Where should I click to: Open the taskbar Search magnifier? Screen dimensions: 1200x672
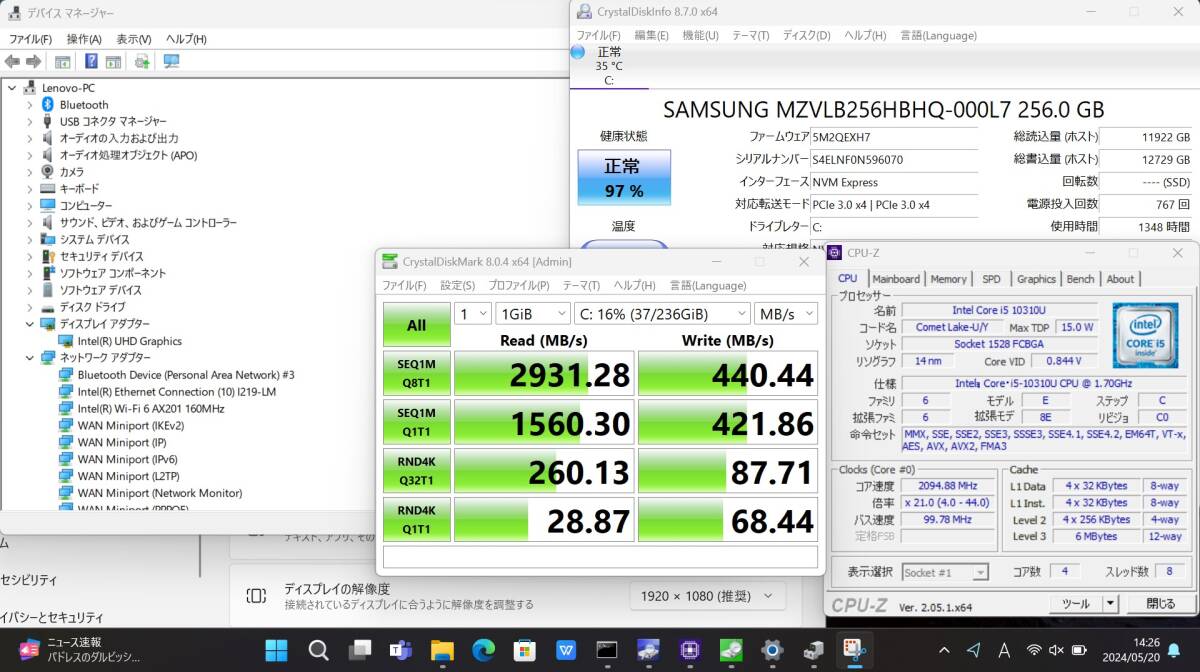pos(318,650)
